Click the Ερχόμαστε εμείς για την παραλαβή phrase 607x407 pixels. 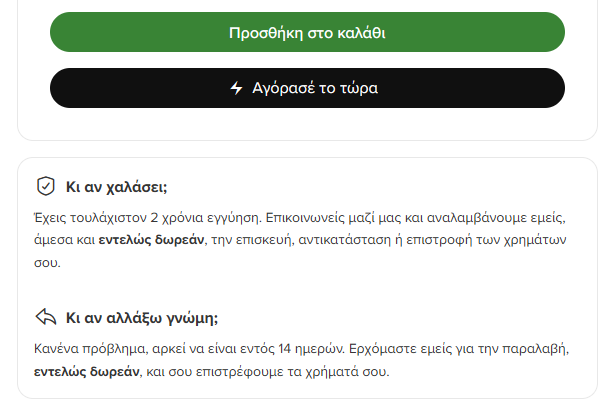[457, 349]
